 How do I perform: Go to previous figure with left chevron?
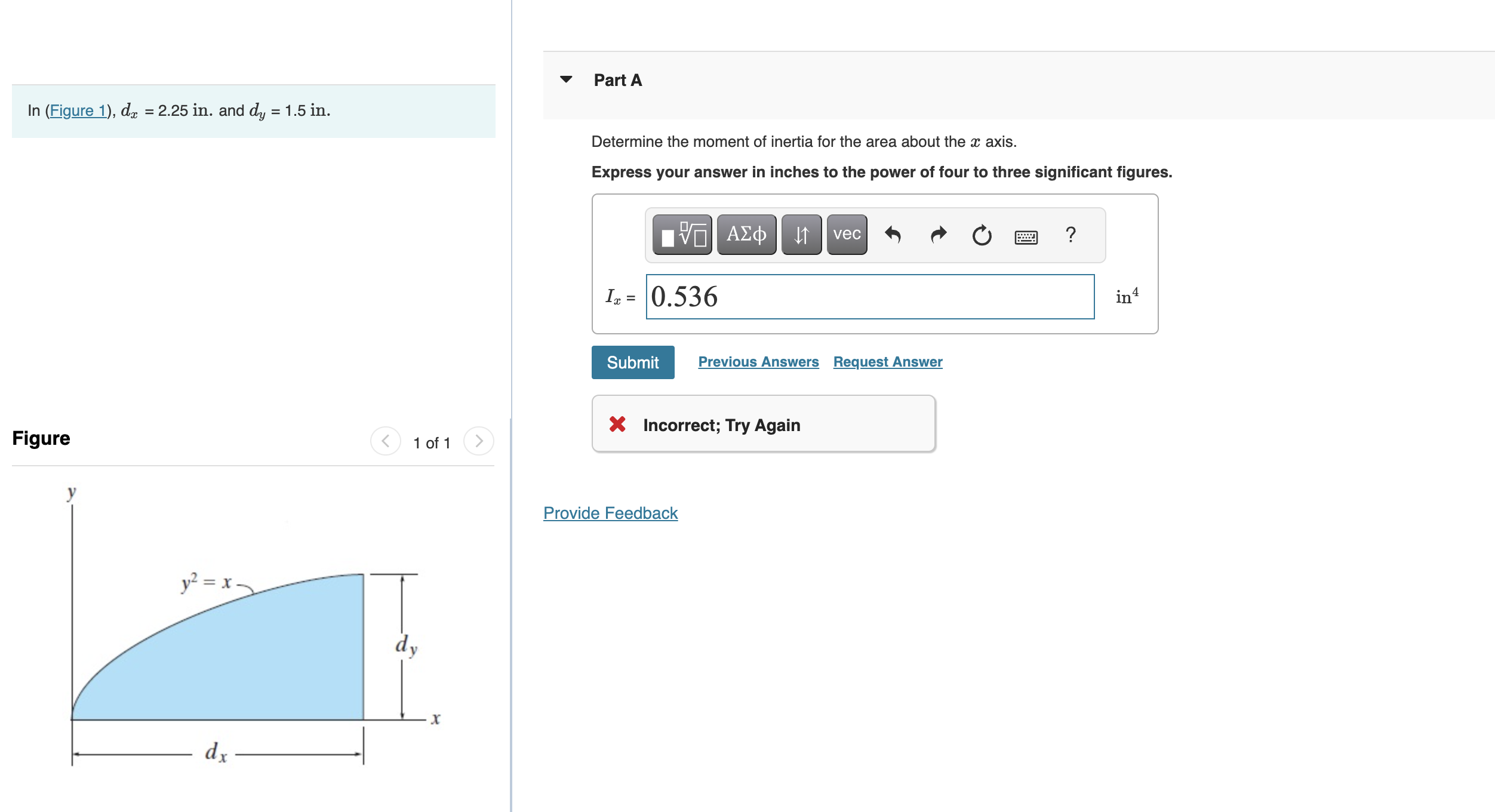[385, 442]
